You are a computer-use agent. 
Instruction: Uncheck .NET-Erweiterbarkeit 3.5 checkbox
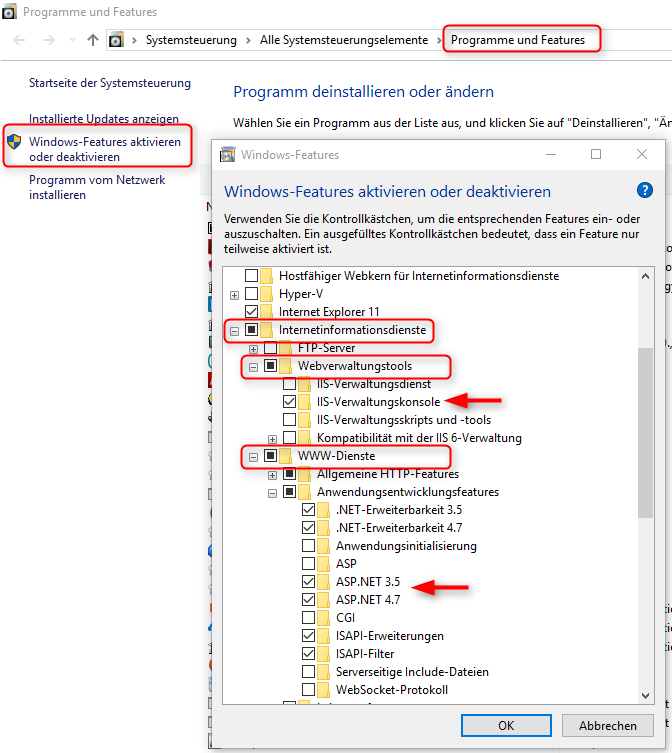(x=308, y=510)
